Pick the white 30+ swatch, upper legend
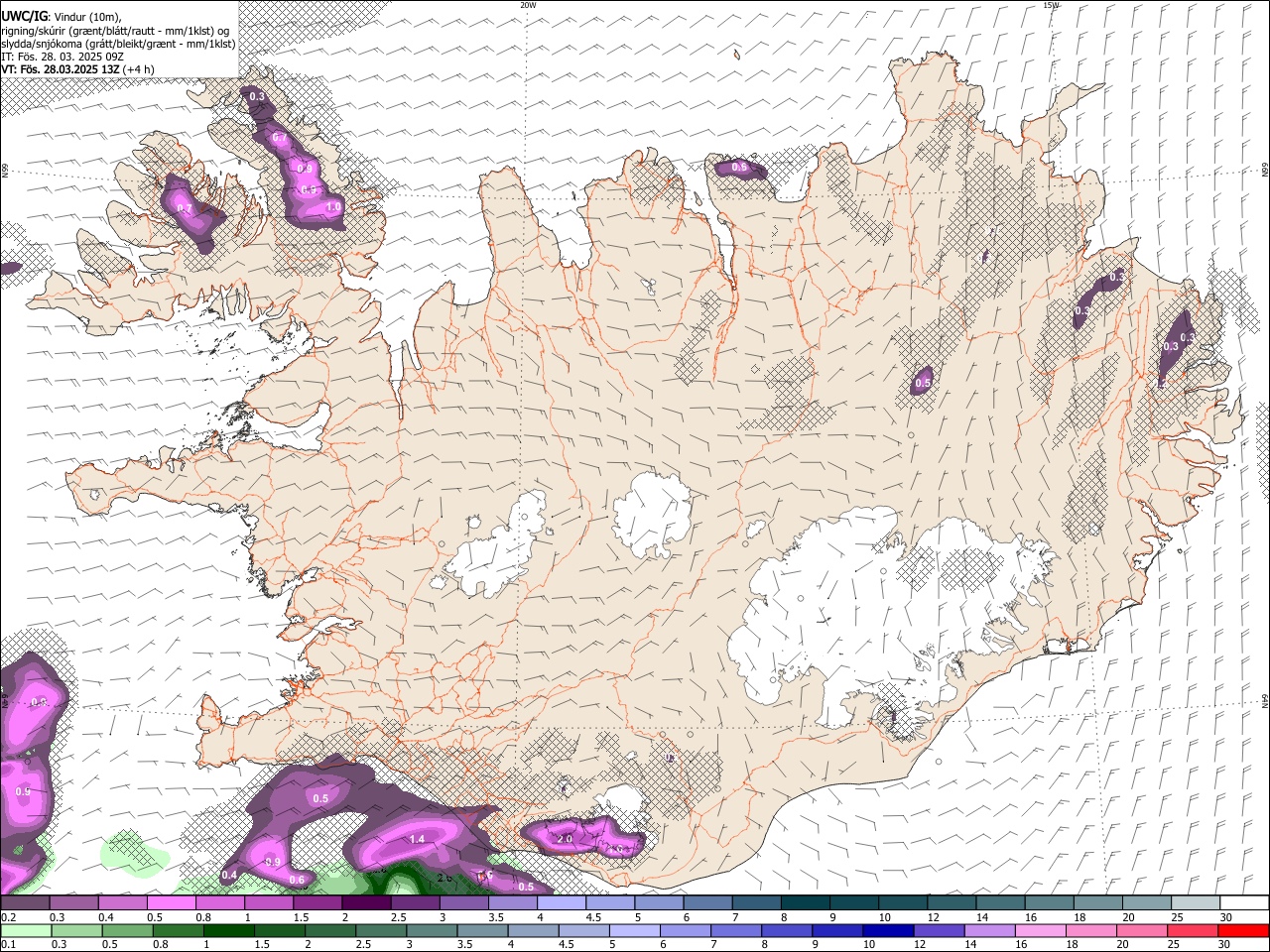The image size is (1270, 952). click(x=1245, y=903)
